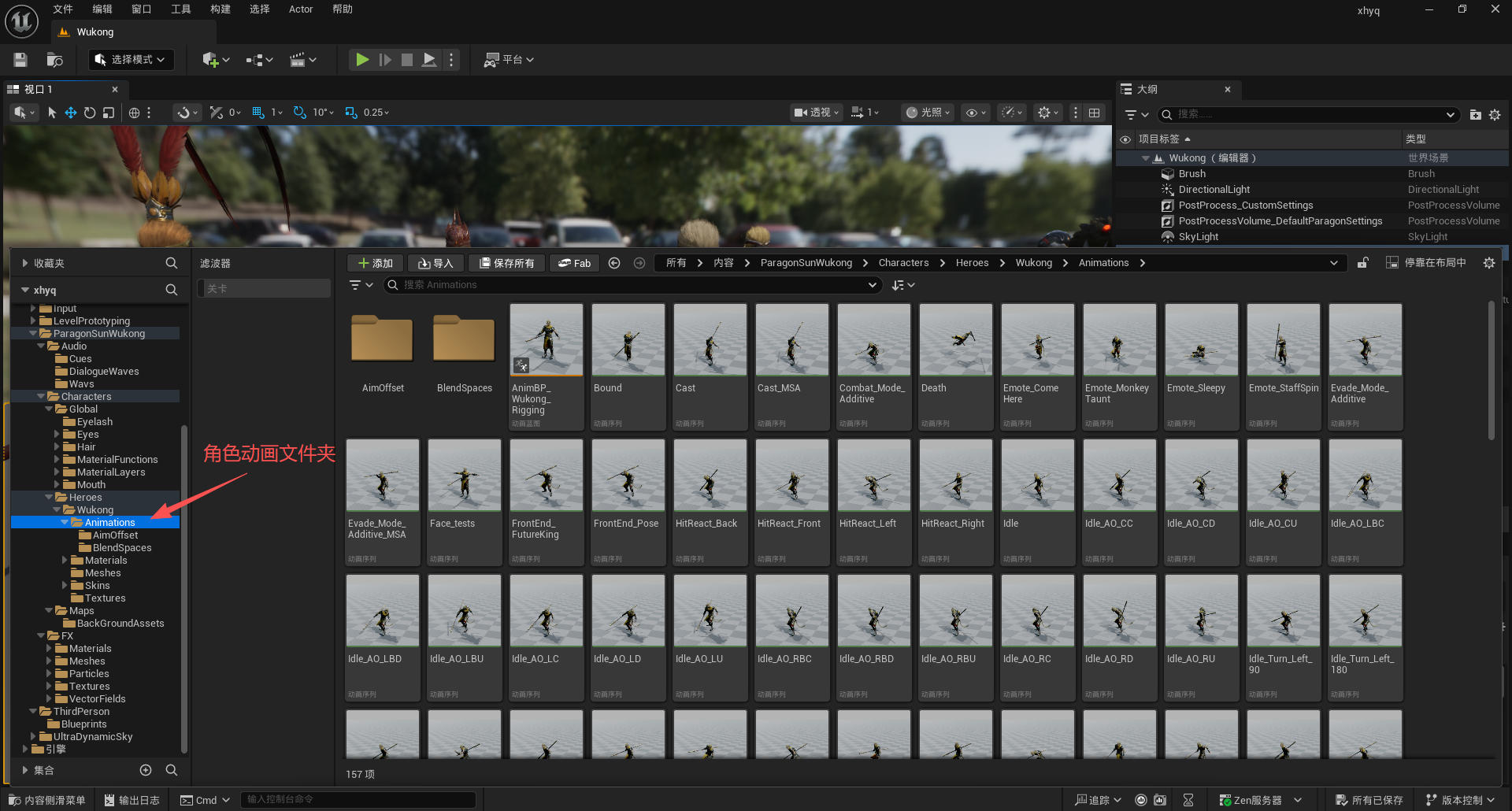Open the outliner settings gear

[1495, 115]
